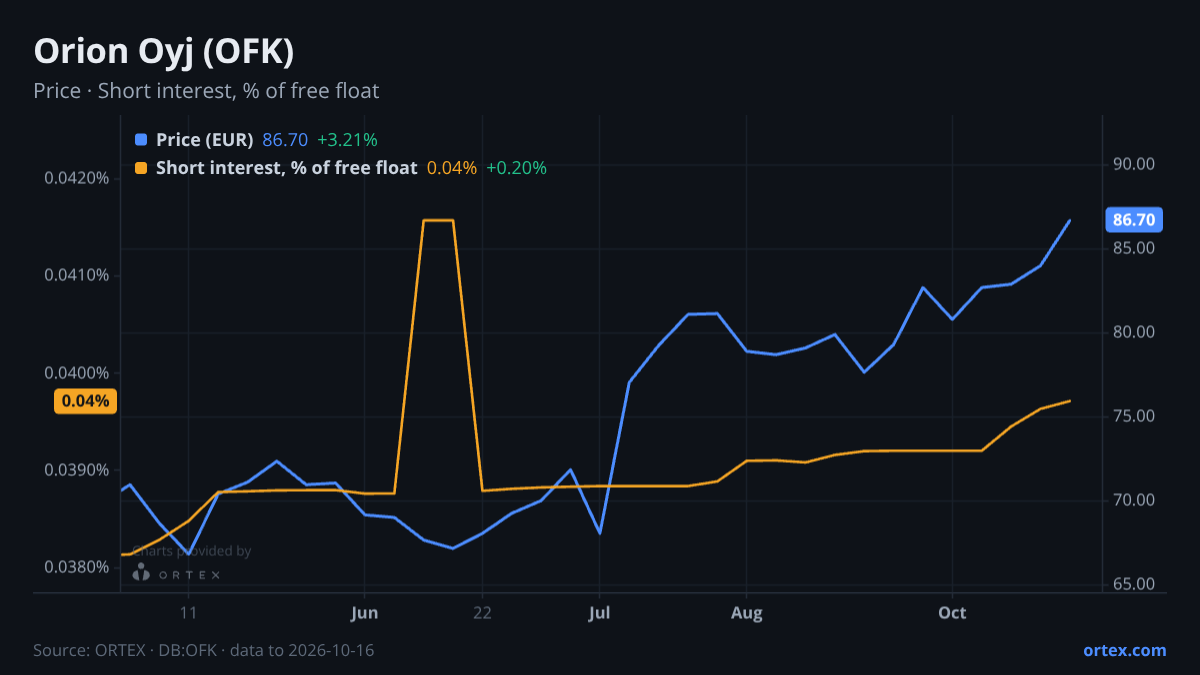This screenshot has height=675, width=1200.
Task: Select the Price (EUR) legend label
Action: coord(205,140)
